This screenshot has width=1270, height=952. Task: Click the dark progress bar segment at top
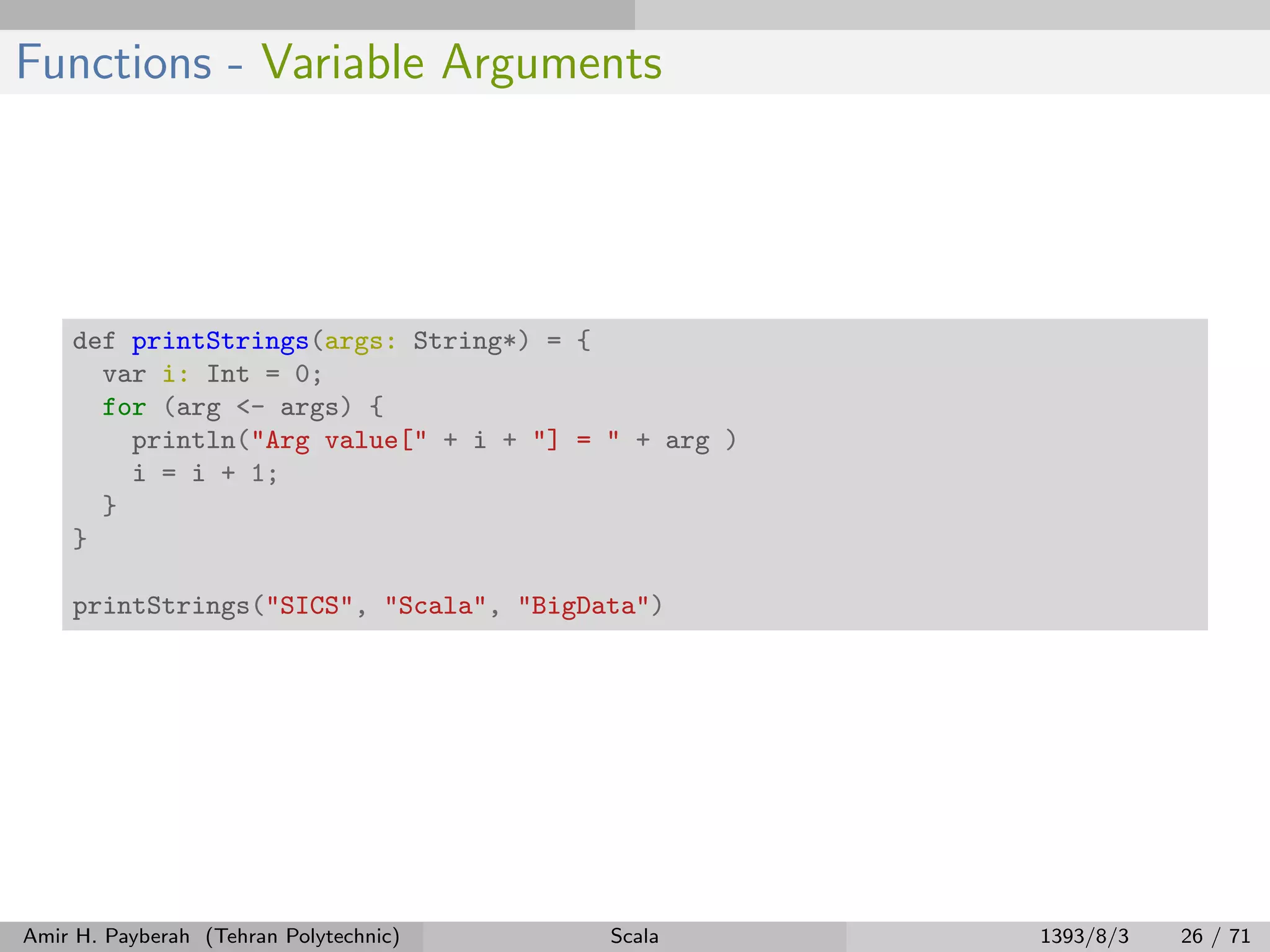point(317,15)
